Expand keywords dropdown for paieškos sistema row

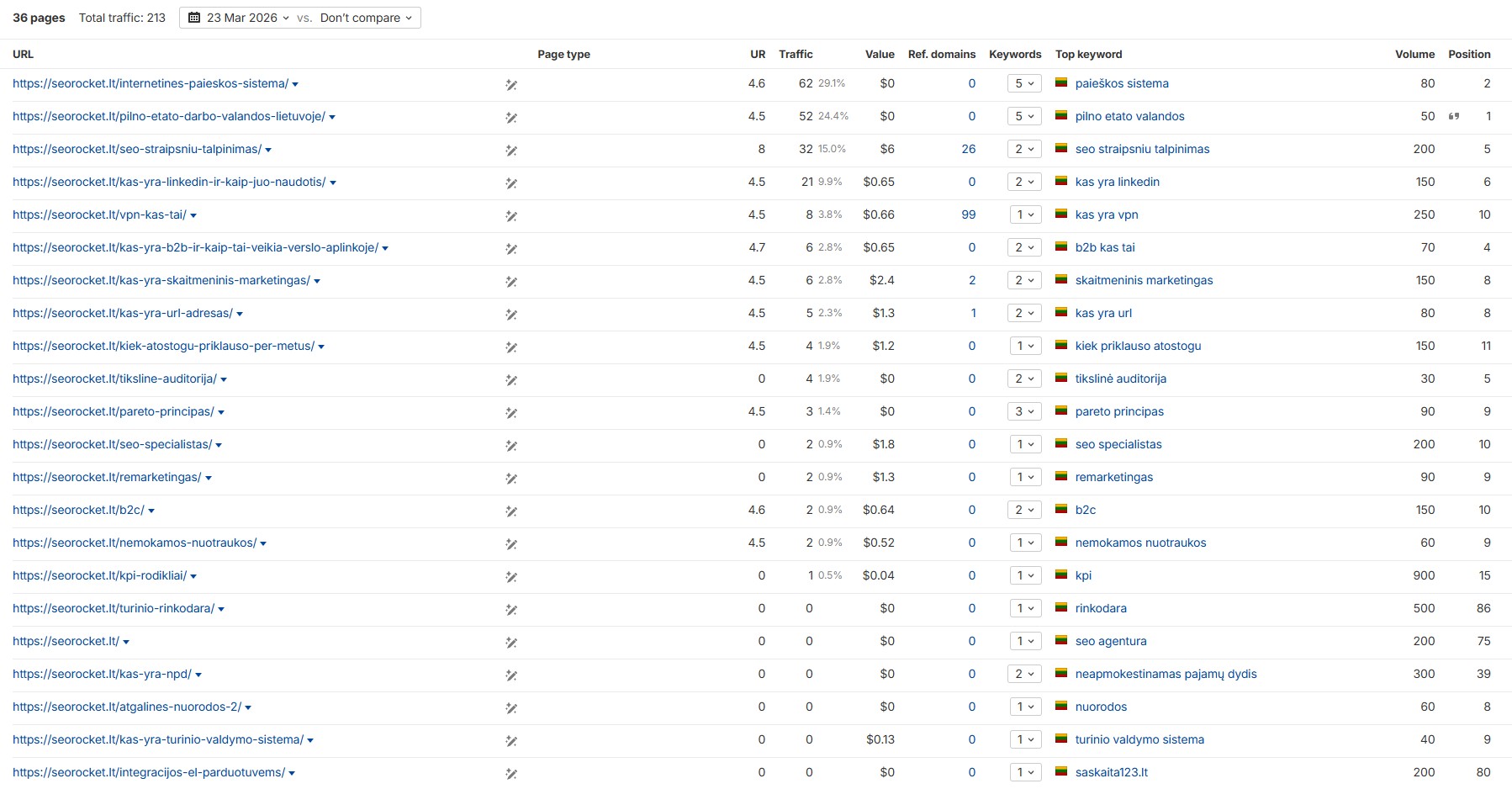(x=1024, y=83)
